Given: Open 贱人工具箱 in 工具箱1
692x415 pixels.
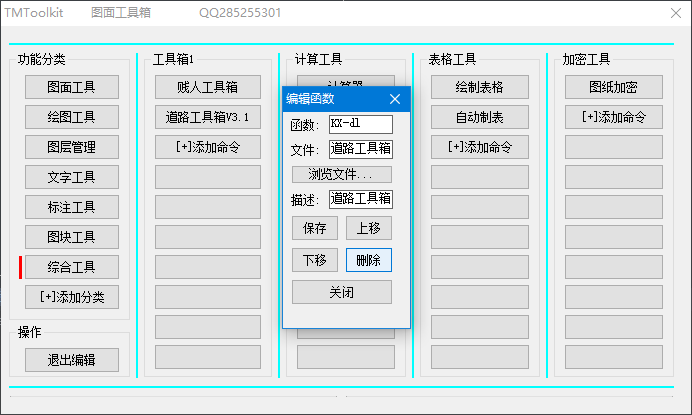Looking at the screenshot, I should point(208,87).
